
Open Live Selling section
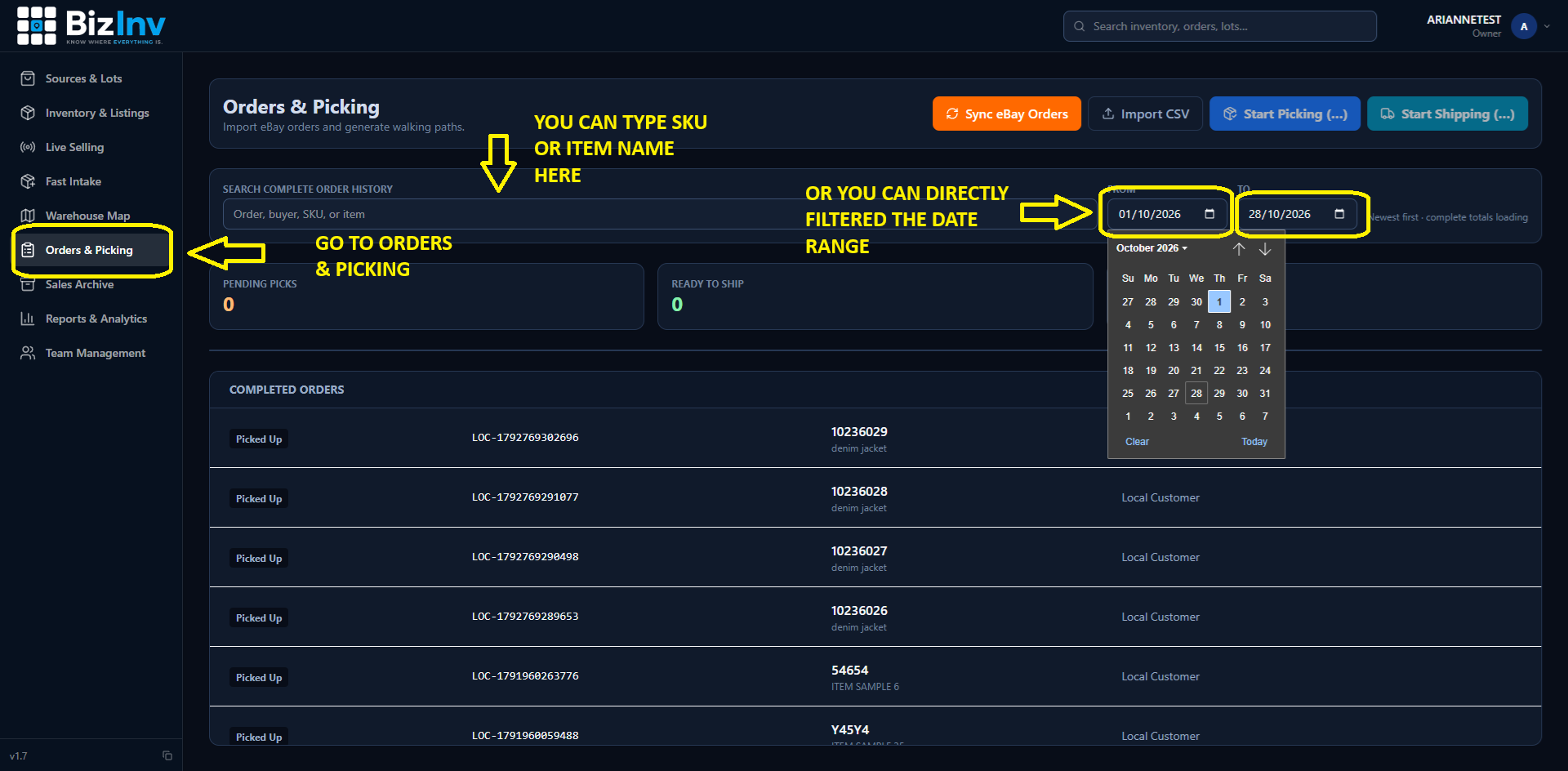pyautogui.click(x=74, y=147)
